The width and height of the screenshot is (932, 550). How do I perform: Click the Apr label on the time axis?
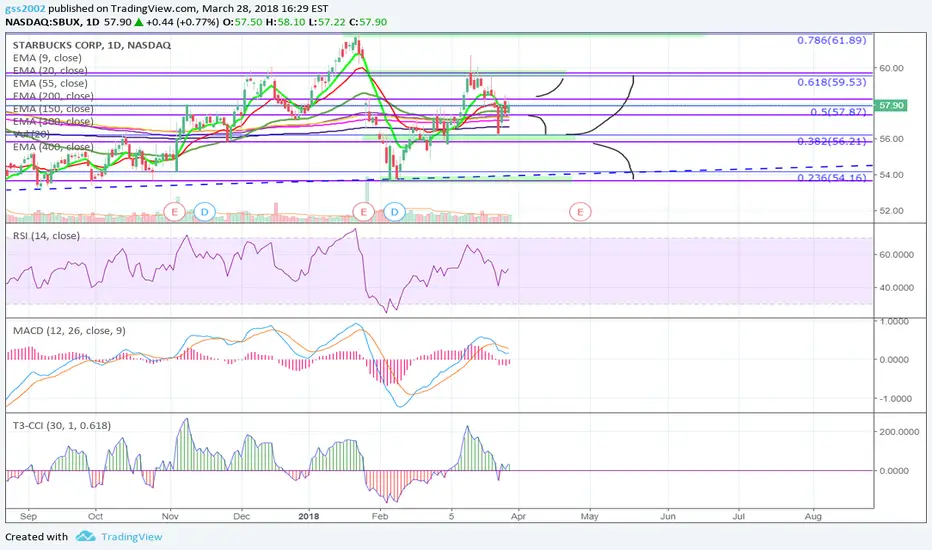[x=518, y=516]
